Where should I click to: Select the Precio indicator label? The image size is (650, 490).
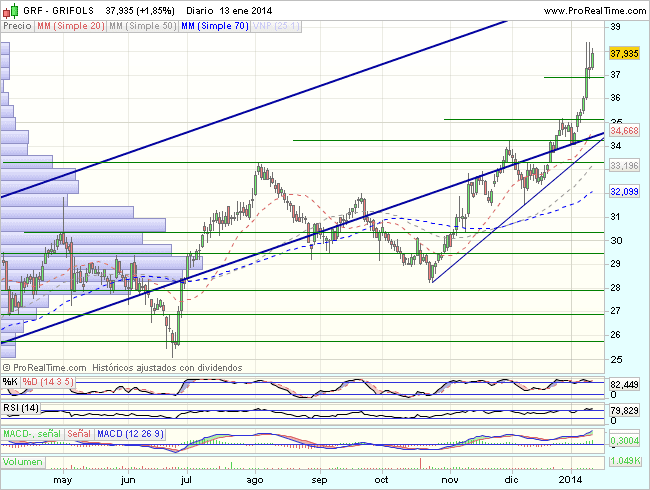[x=17, y=26]
